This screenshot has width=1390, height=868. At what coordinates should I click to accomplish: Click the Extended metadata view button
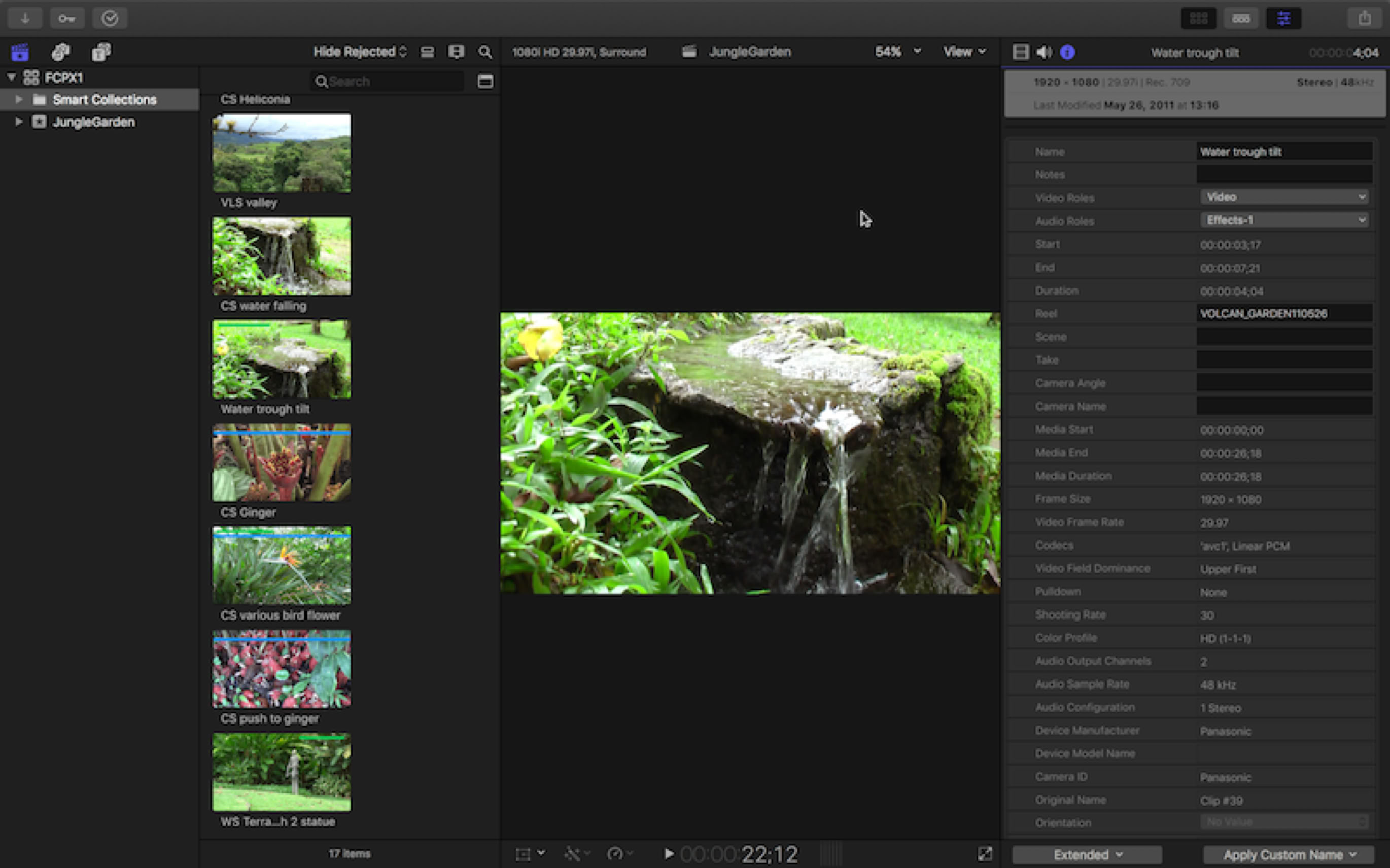point(1087,854)
